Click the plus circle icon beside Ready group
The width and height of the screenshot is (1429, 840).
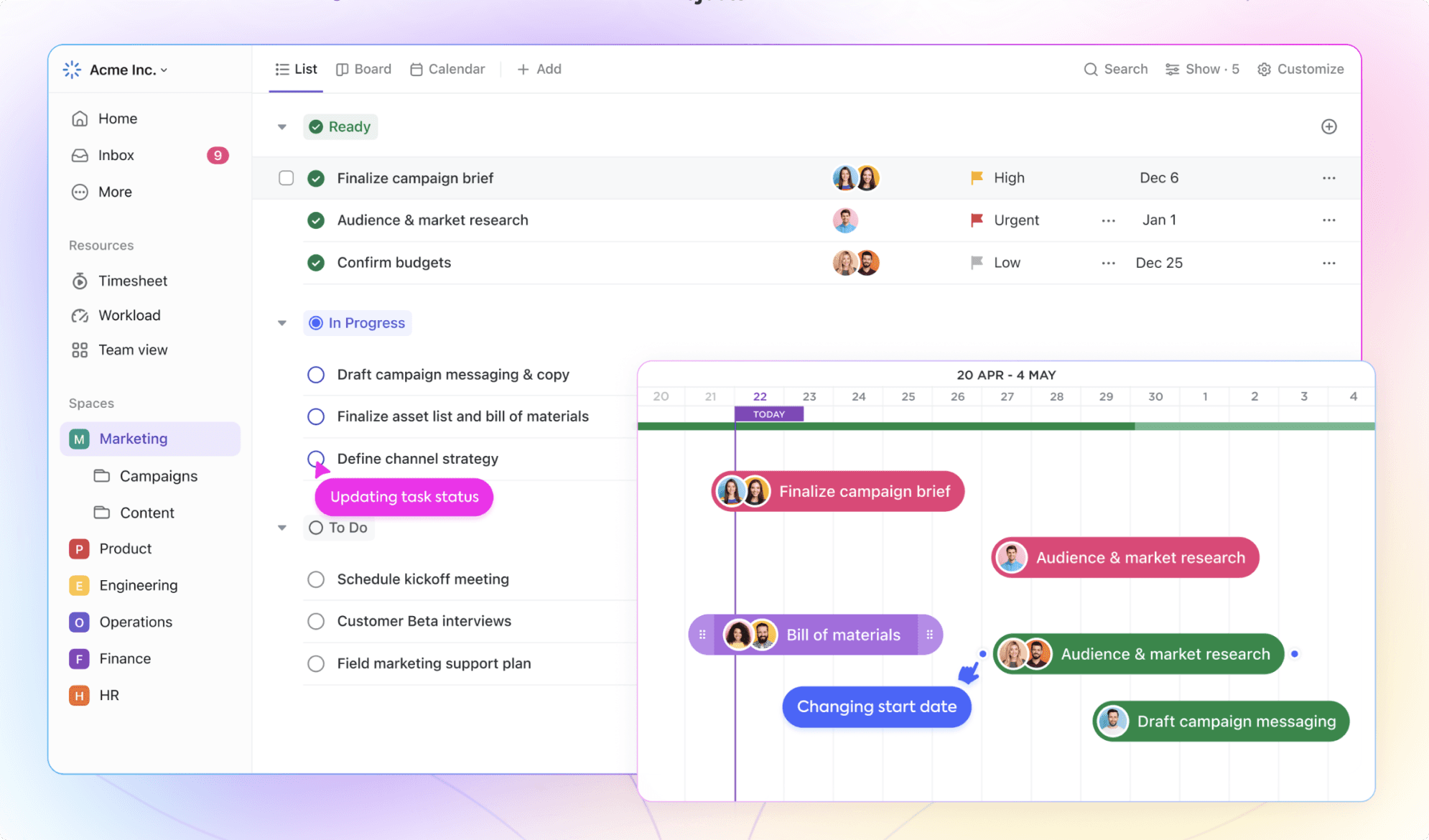(1328, 126)
